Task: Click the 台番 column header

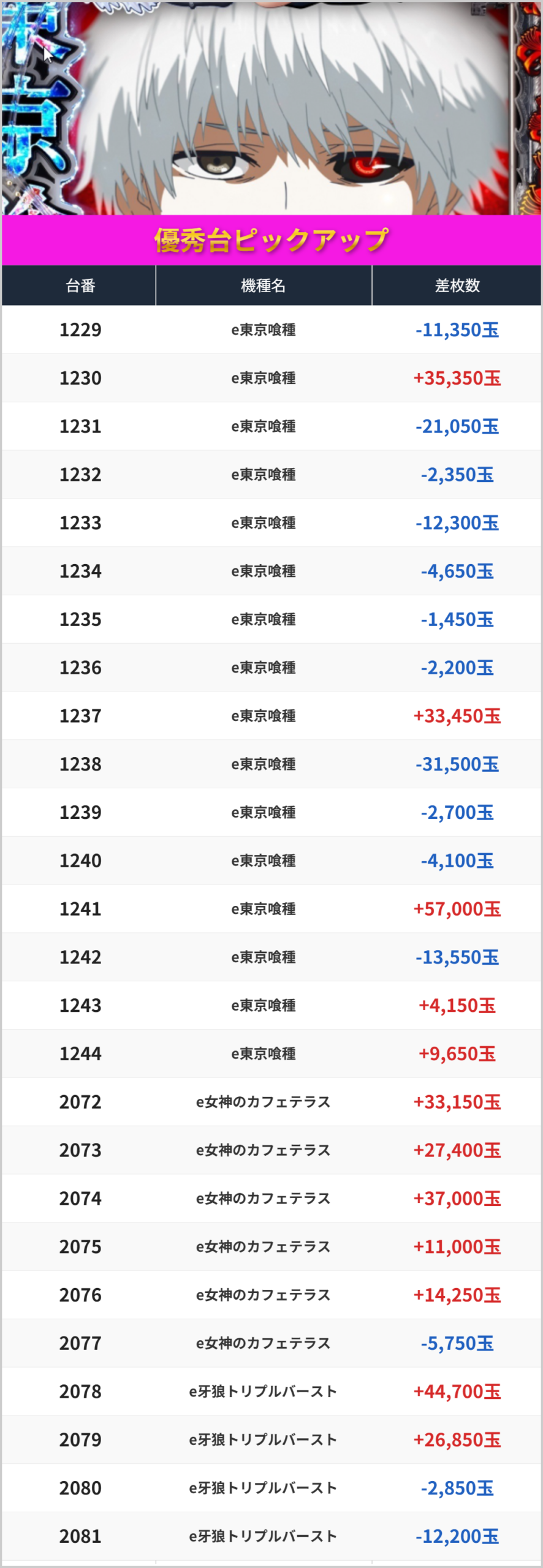Action: [x=80, y=285]
